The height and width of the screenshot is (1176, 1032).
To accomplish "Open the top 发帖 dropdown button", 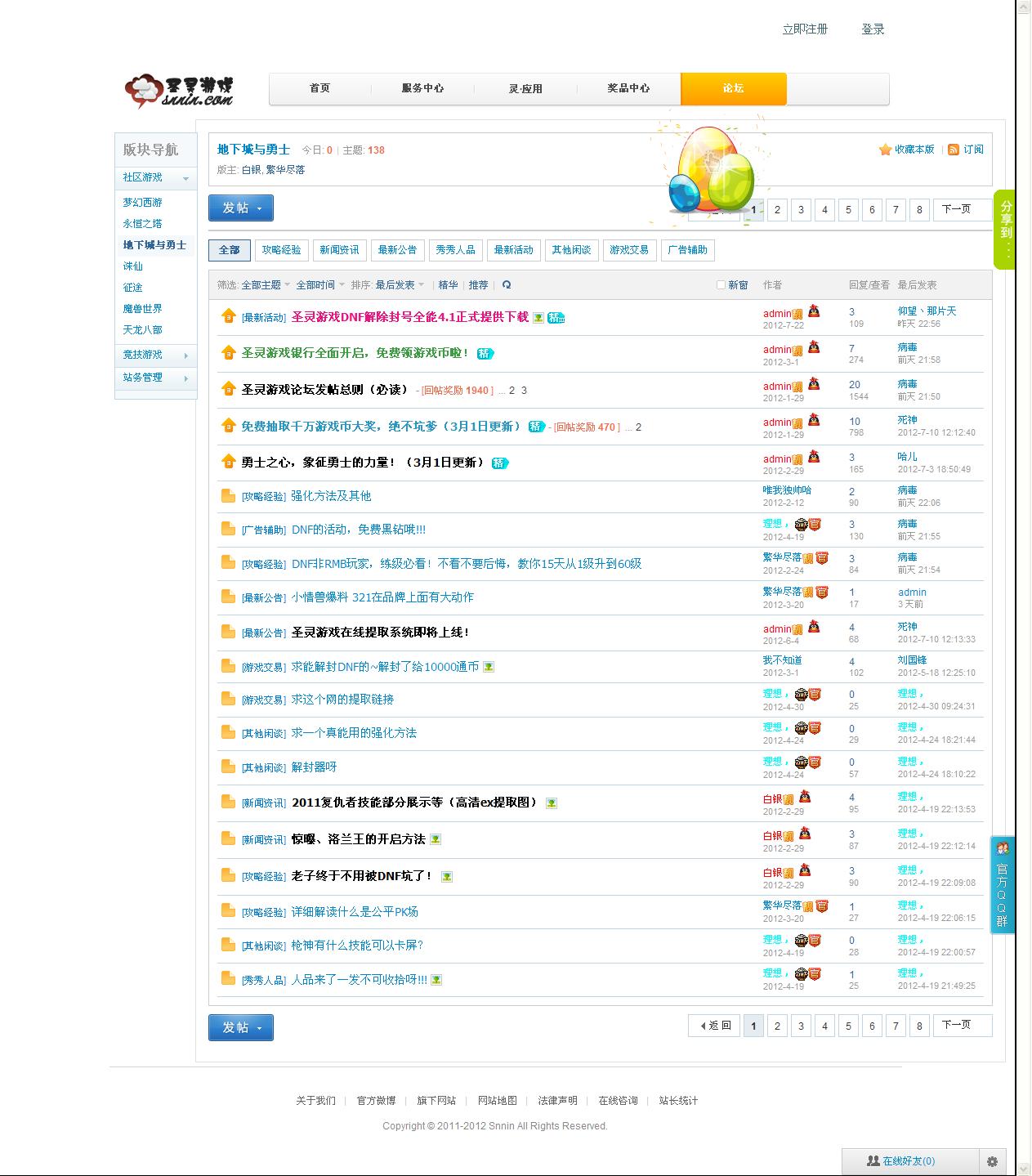I will (x=241, y=208).
